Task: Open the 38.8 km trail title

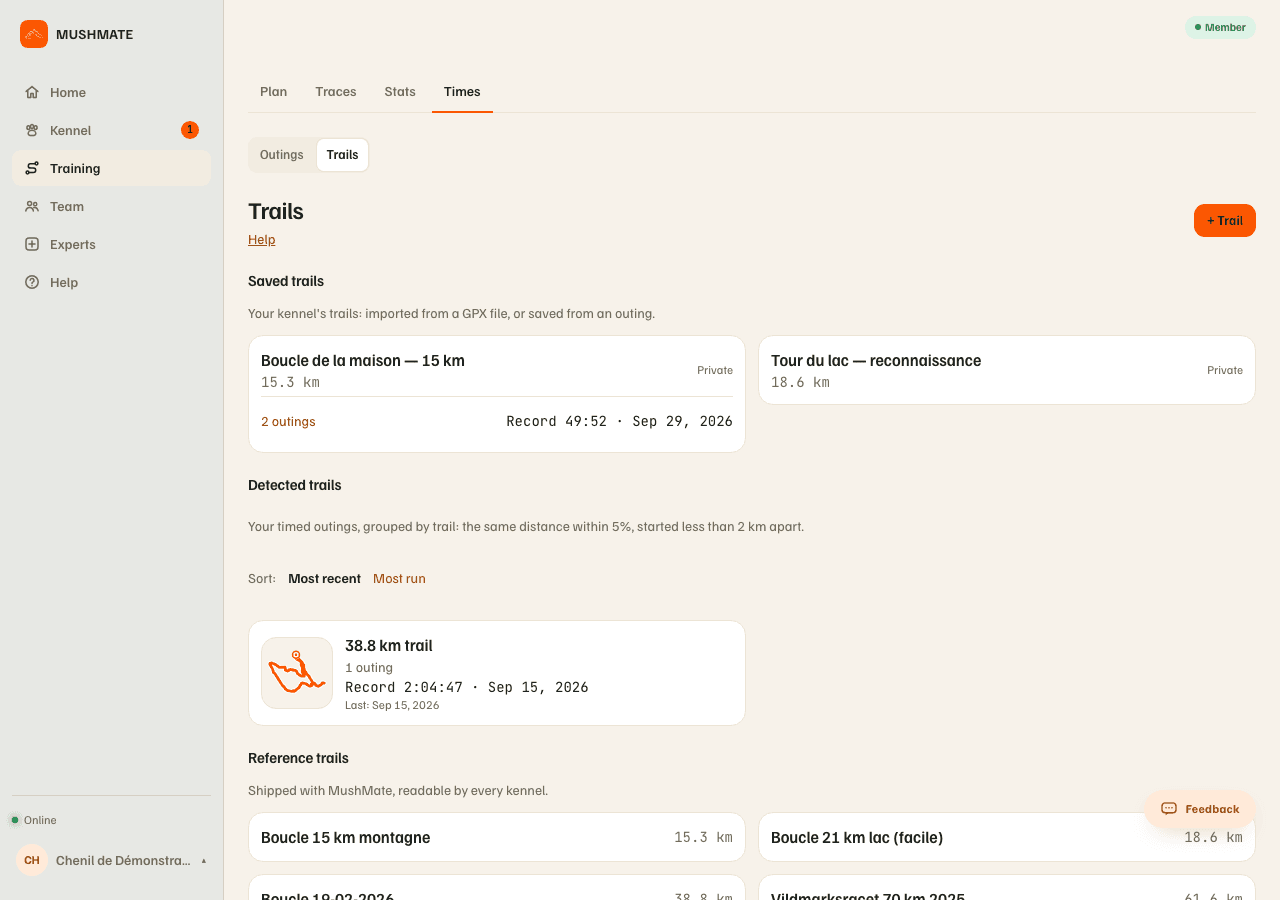Action: pos(389,646)
